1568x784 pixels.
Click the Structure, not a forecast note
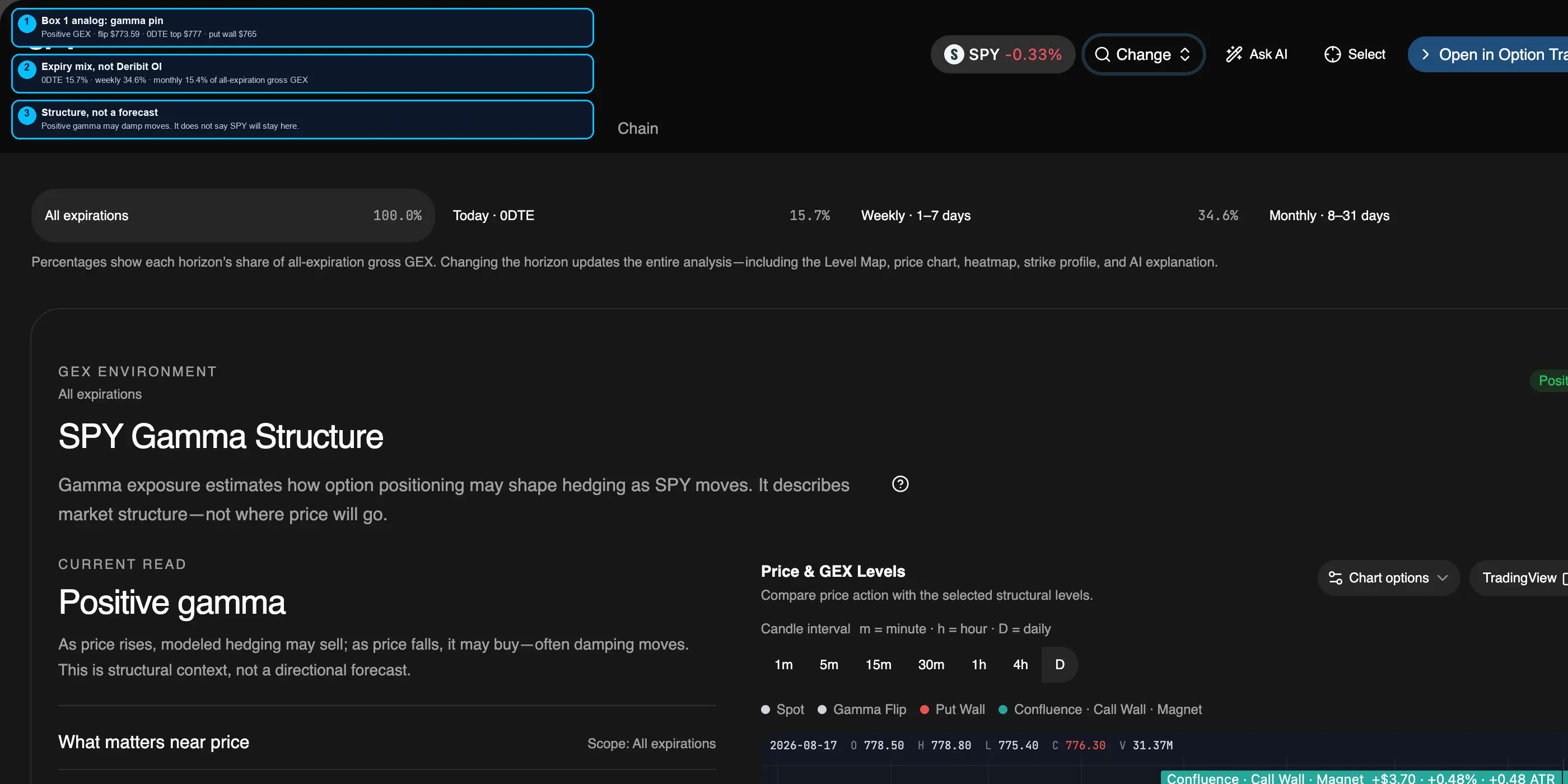click(x=302, y=119)
